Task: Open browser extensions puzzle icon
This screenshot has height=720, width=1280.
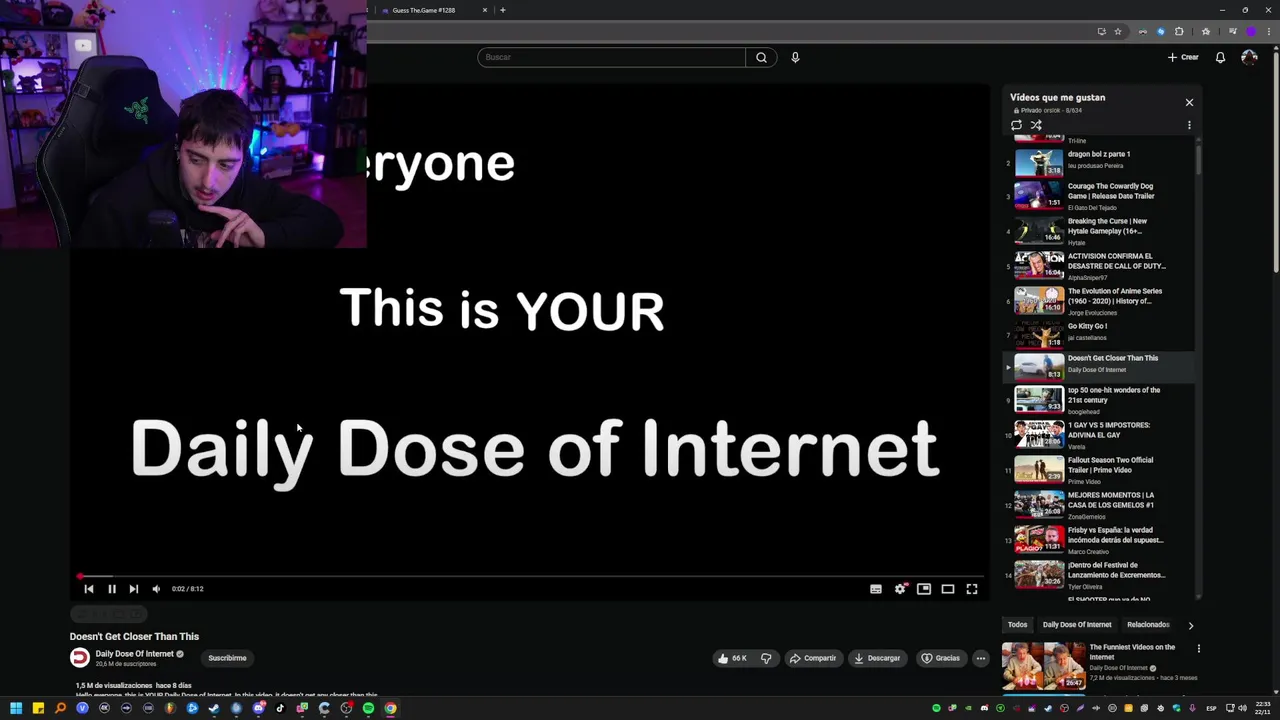Action: click(1179, 31)
